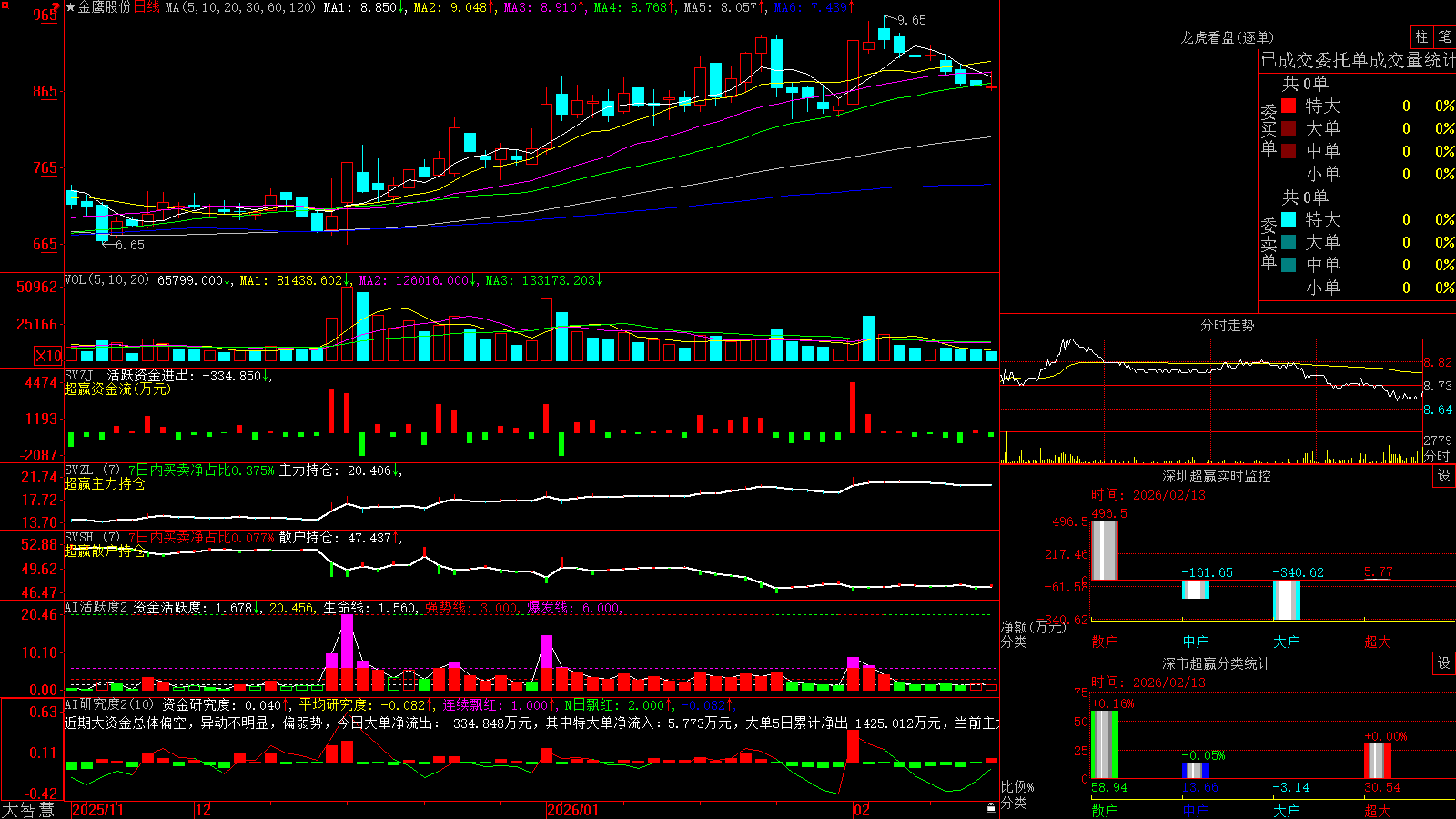Click the 2025/11 date marker on timeline
The width and height of the screenshot is (1456, 819).
point(97,810)
